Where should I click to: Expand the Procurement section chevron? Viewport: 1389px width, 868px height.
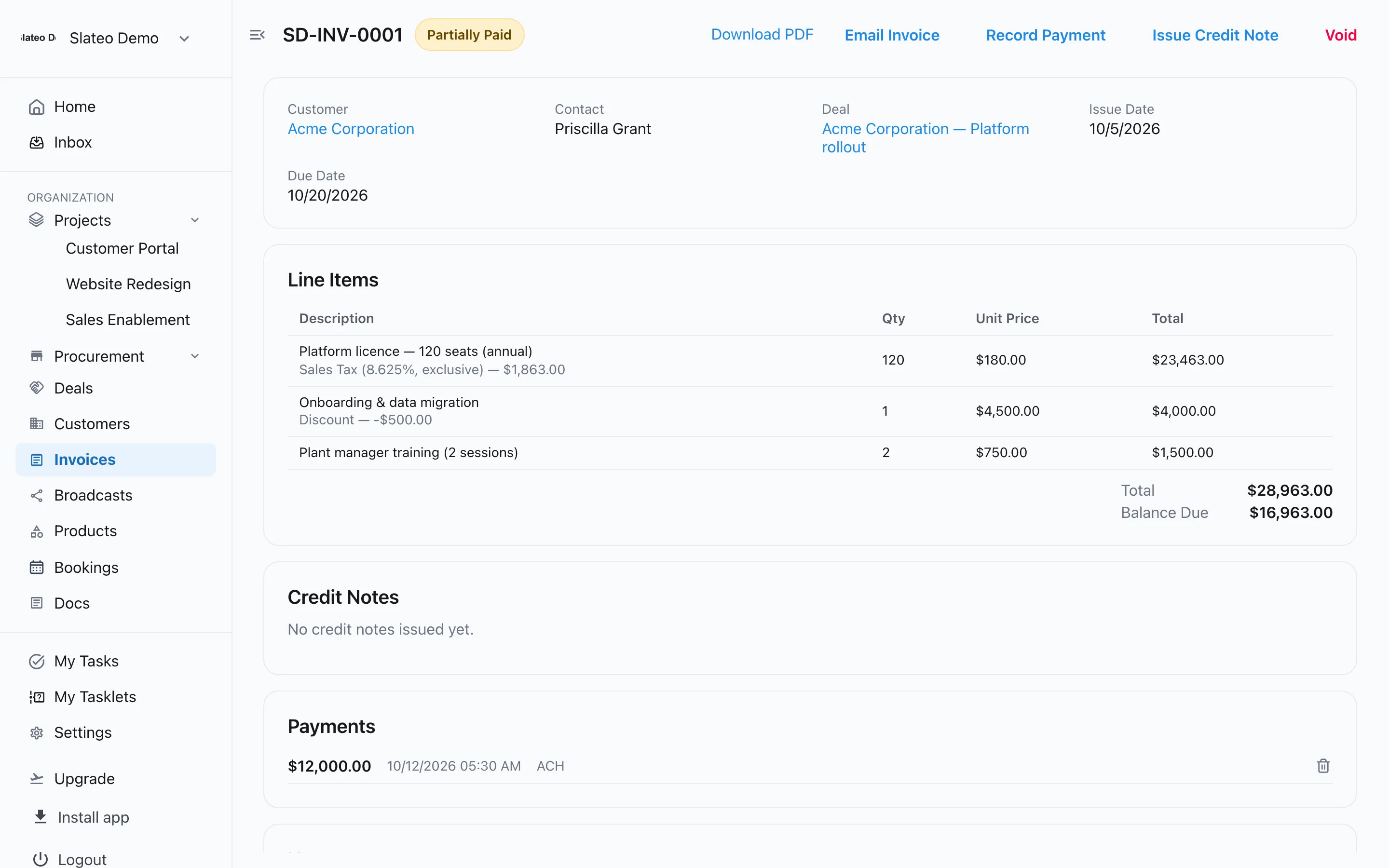[x=195, y=356]
